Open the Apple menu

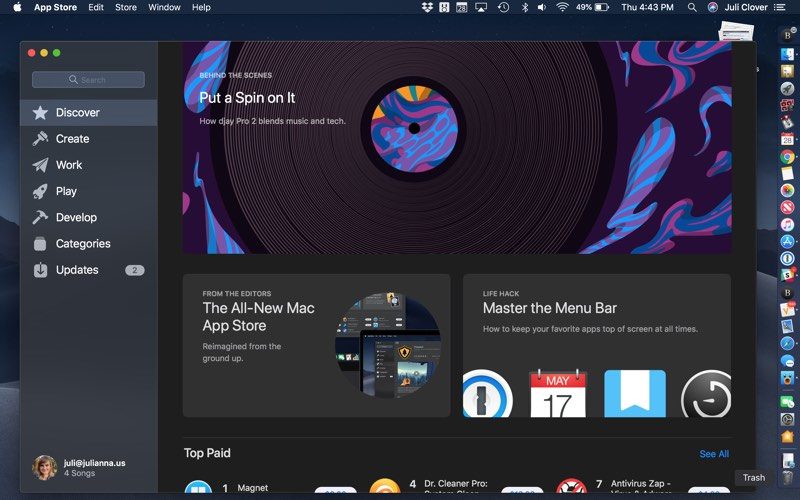tap(17, 7)
